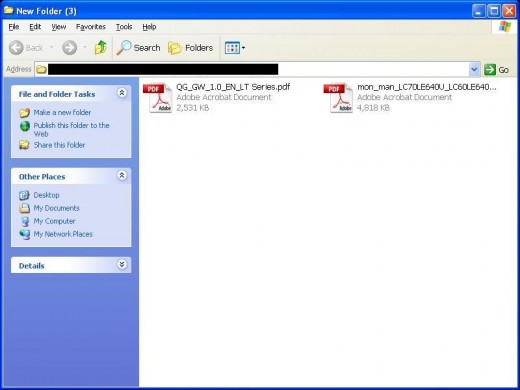Click QG_GW_1.0_EN_LT Series.pdf file name
Viewport: 520px width, 390px height.
pyautogui.click(x=233, y=87)
